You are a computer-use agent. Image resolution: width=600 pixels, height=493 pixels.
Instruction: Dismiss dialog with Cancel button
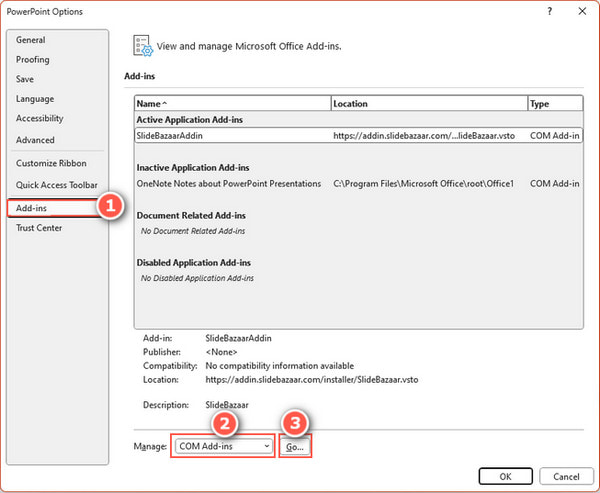(x=566, y=477)
